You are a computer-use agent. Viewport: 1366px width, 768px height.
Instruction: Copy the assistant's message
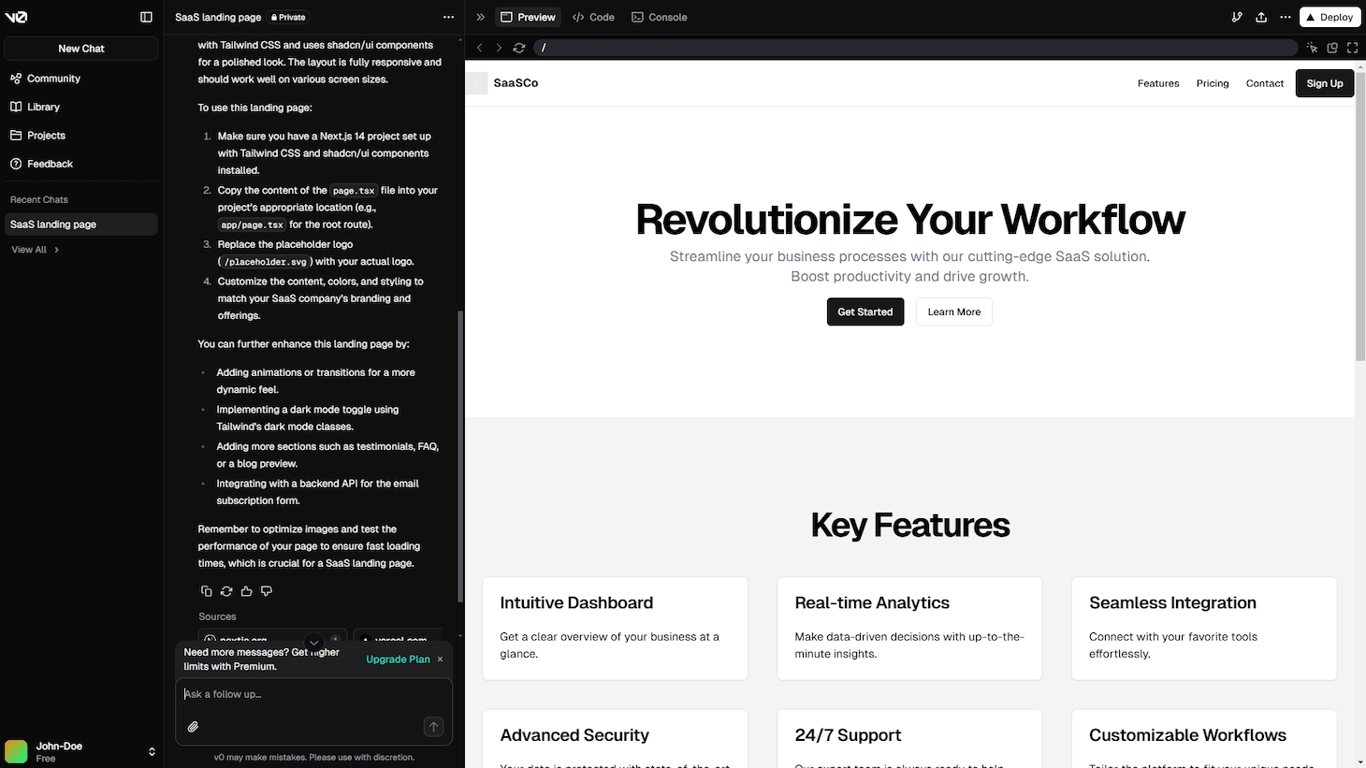(206, 591)
